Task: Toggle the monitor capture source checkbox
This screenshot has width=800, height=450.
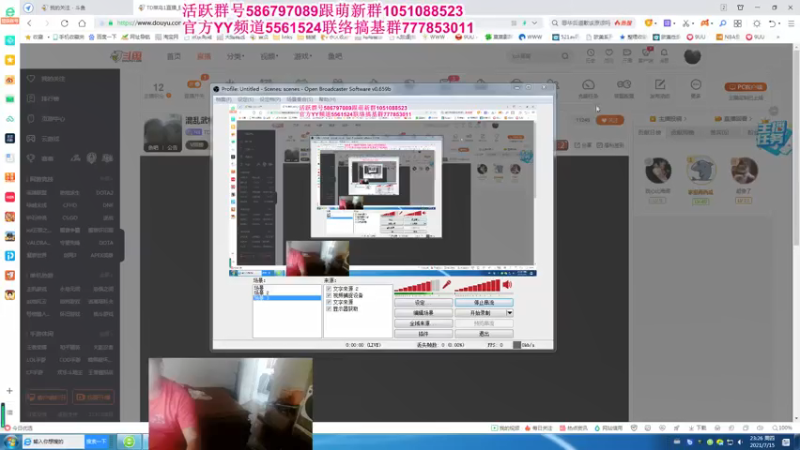Action: click(329, 309)
